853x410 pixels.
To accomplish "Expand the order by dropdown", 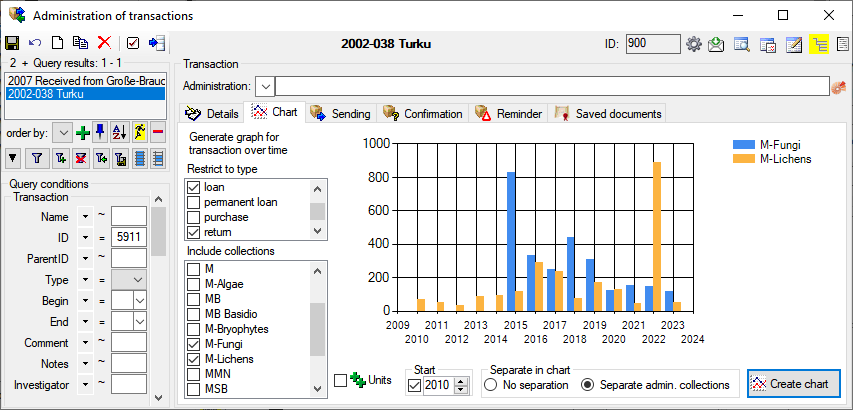I will tap(62, 132).
